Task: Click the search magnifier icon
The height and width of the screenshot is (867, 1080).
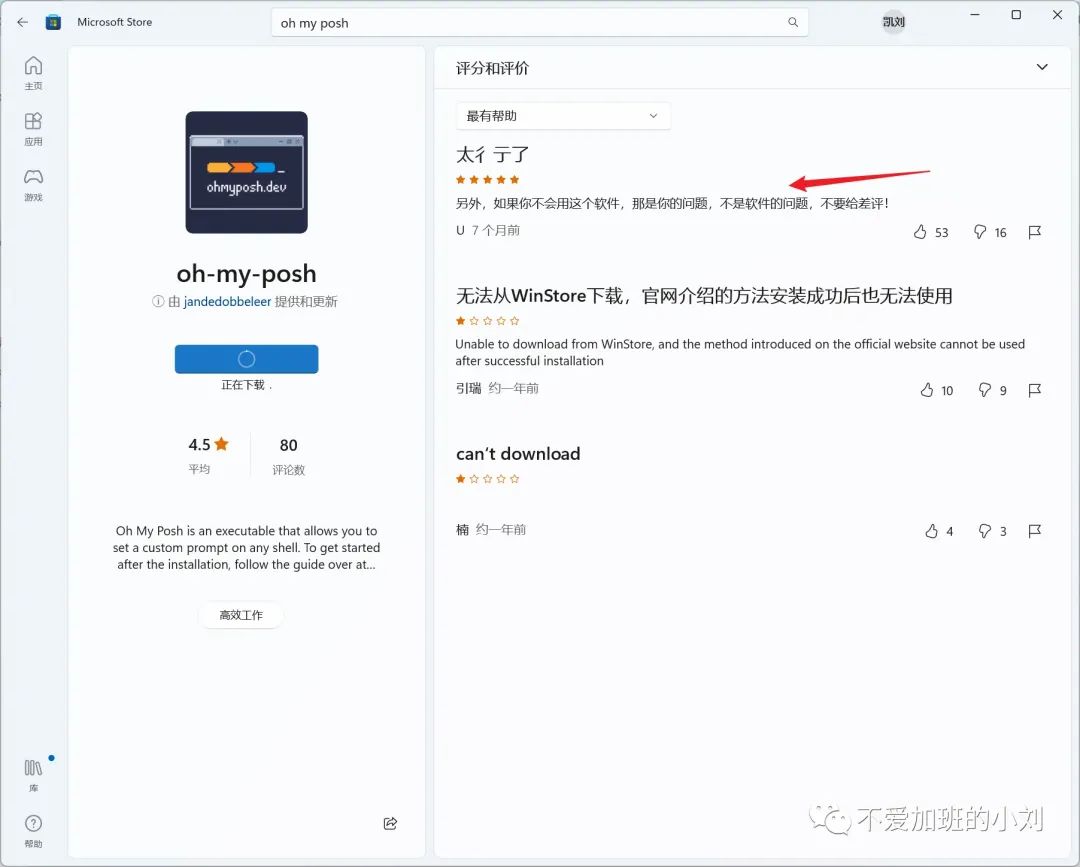Action: [793, 22]
